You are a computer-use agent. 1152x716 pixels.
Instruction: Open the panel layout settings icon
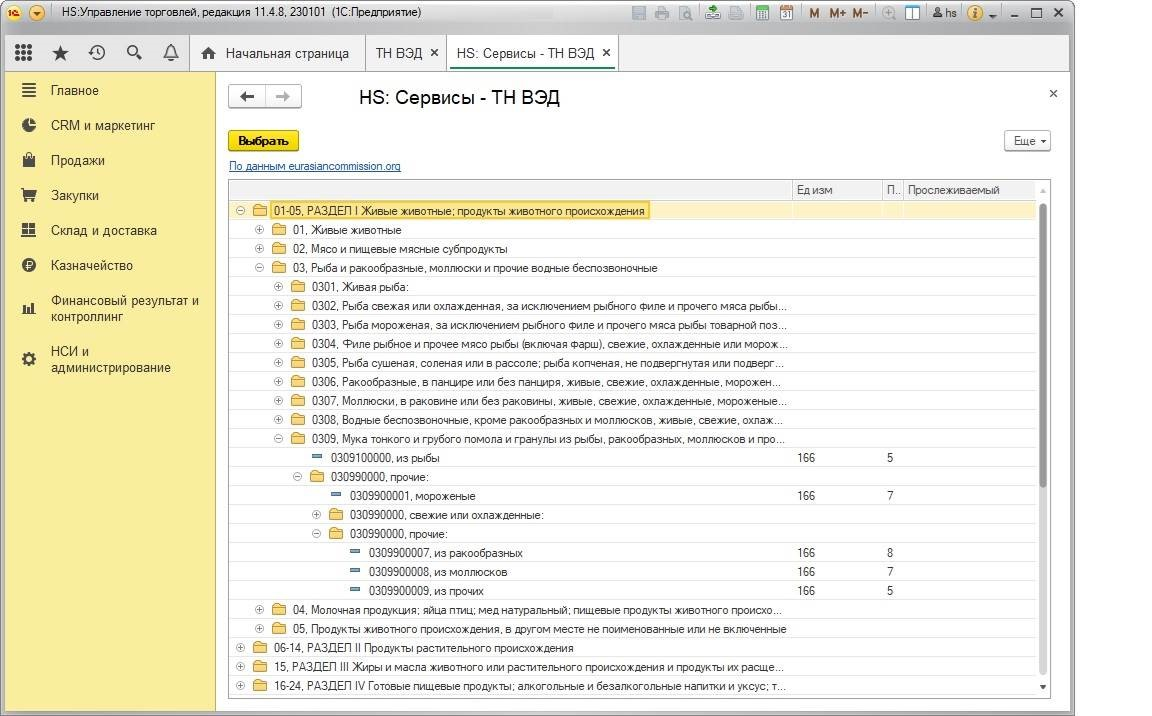click(912, 13)
